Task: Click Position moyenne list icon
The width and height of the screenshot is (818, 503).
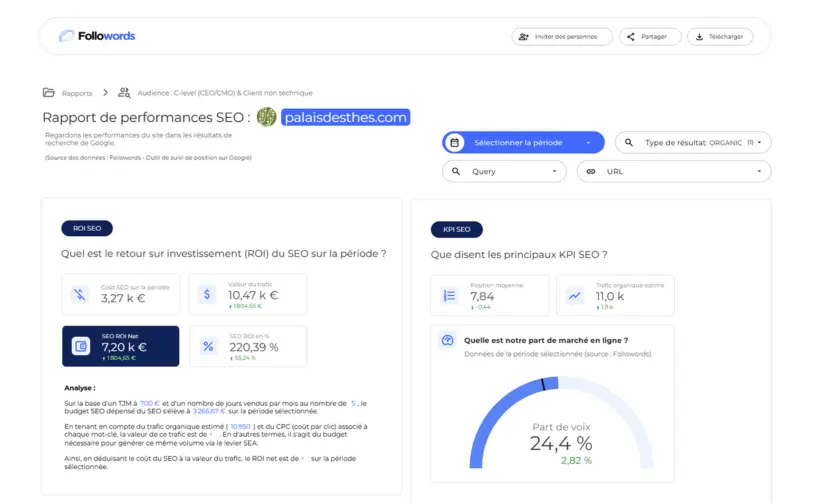Action: 449,296
